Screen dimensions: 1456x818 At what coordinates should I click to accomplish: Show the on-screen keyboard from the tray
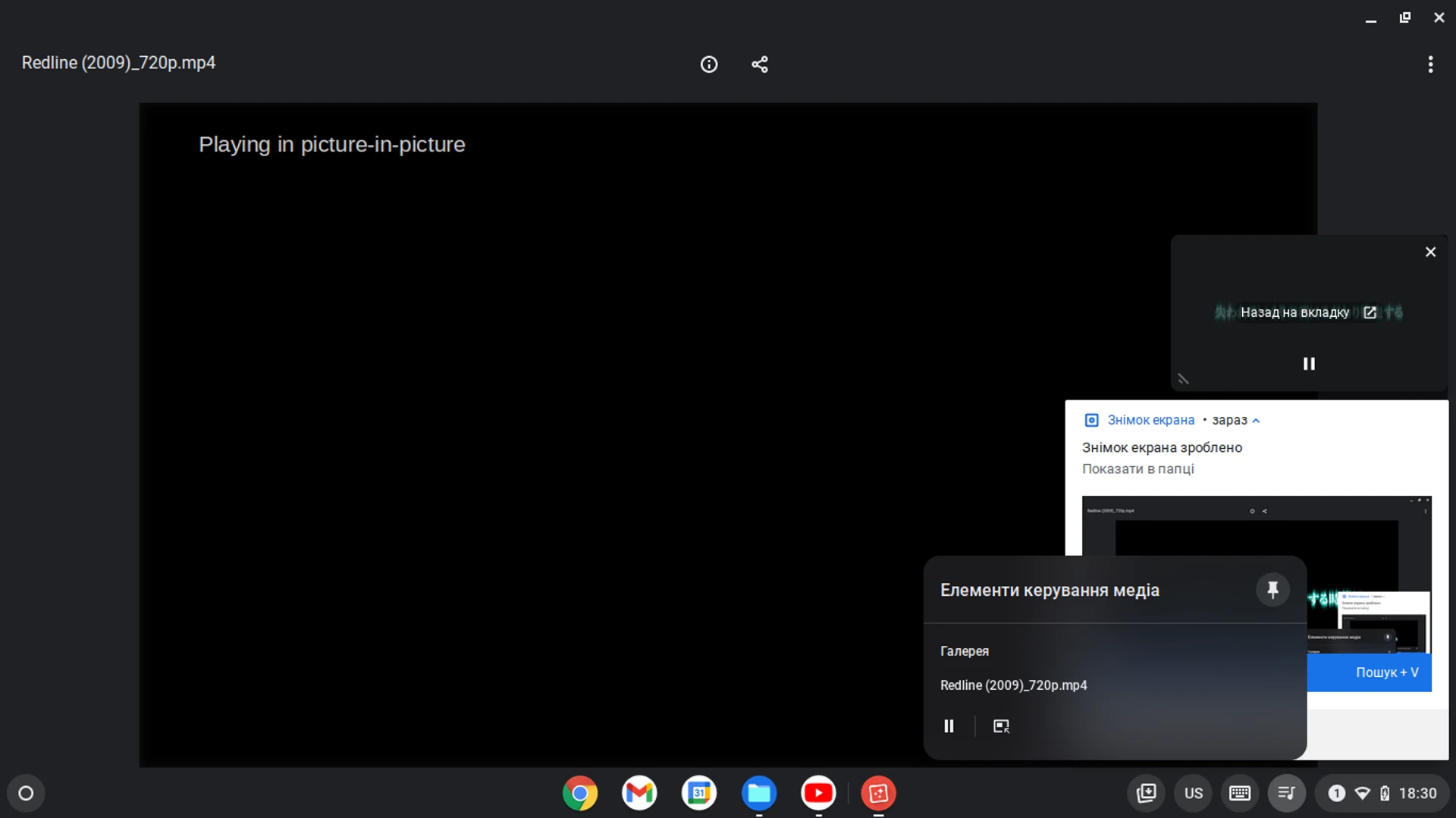(x=1239, y=793)
